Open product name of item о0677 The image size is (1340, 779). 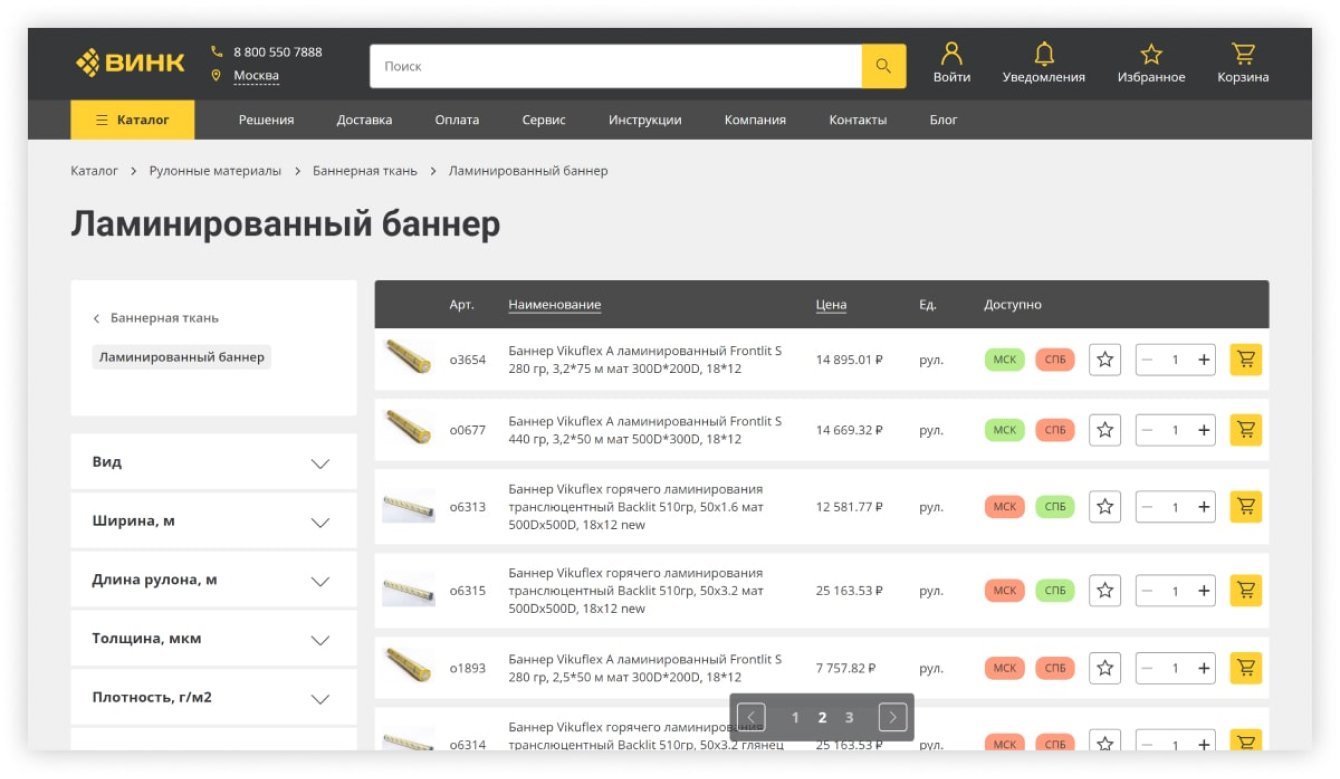click(x=645, y=430)
